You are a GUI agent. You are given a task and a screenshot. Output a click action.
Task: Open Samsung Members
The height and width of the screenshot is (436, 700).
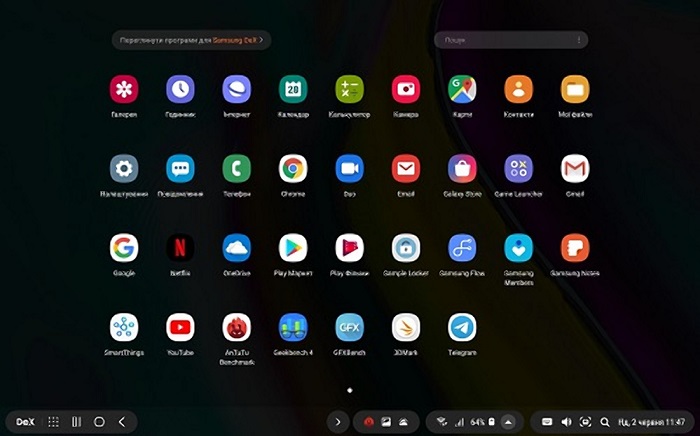point(519,248)
